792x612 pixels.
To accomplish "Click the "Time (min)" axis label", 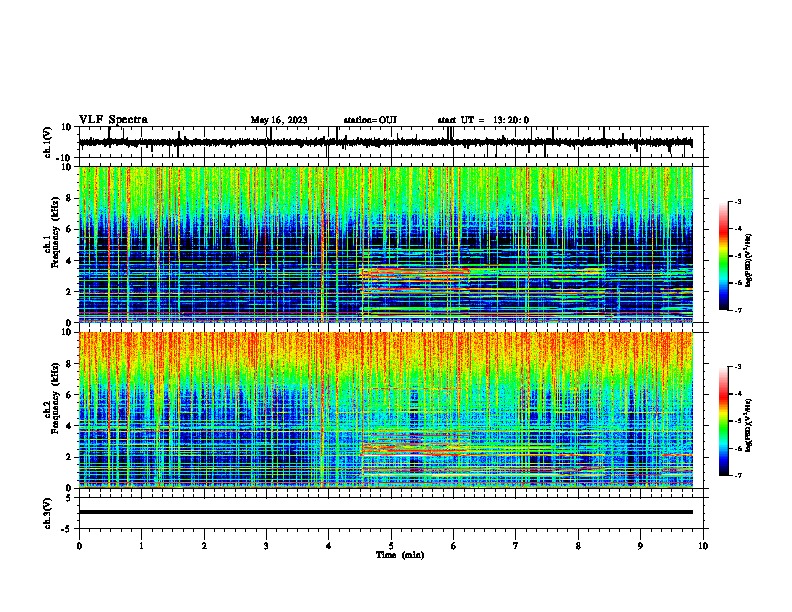I will (400, 555).
